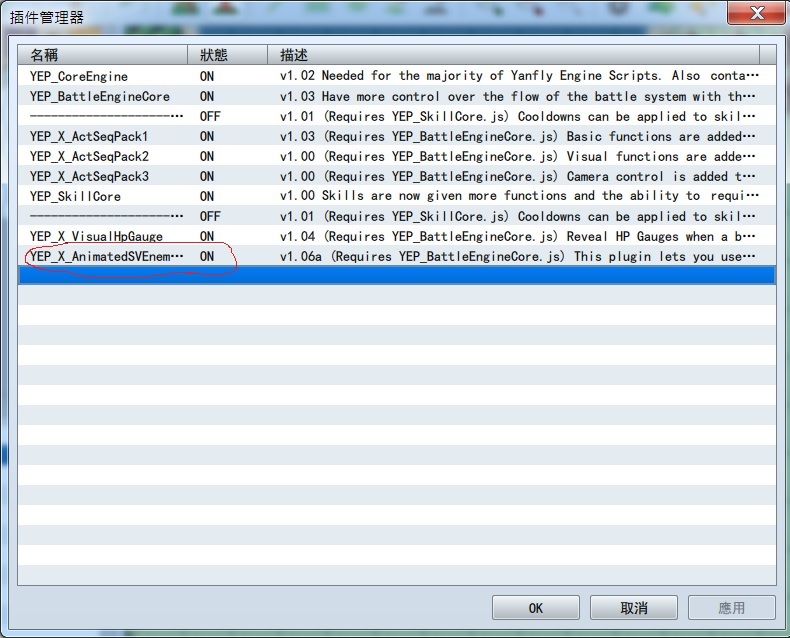Image resolution: width=790 pixels, height=638 pixels.
Task: Sort by the 名稱 column header
Action: tap(102, 54)
